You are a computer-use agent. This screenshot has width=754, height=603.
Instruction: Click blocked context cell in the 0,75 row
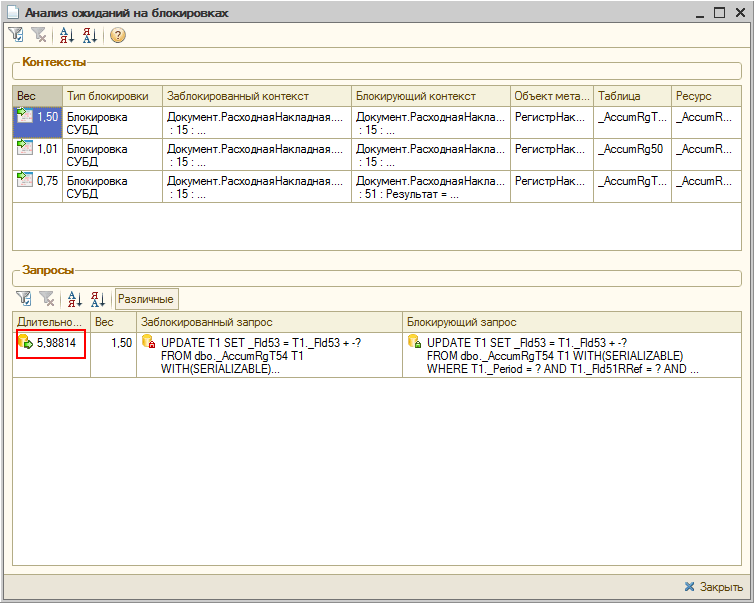tap(255, 187)
